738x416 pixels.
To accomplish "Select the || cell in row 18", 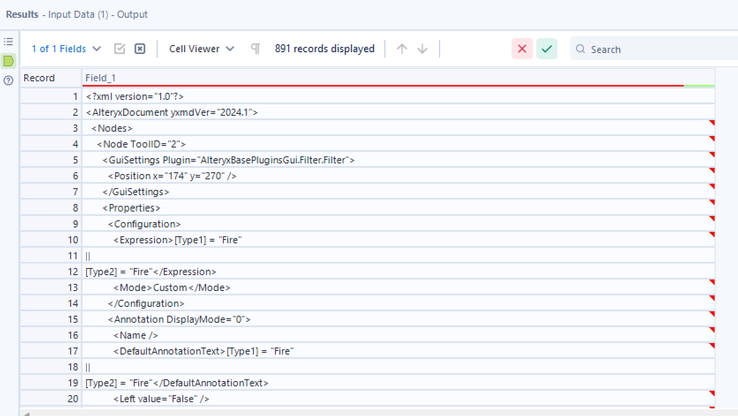I will (398, 367).
